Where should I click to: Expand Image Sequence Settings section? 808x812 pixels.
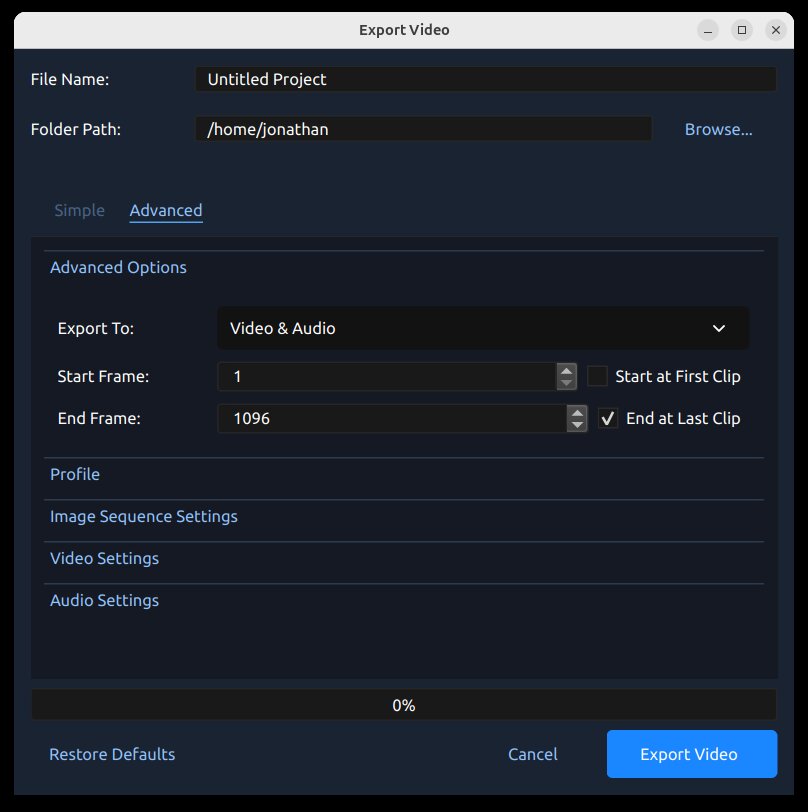[144, 516]
